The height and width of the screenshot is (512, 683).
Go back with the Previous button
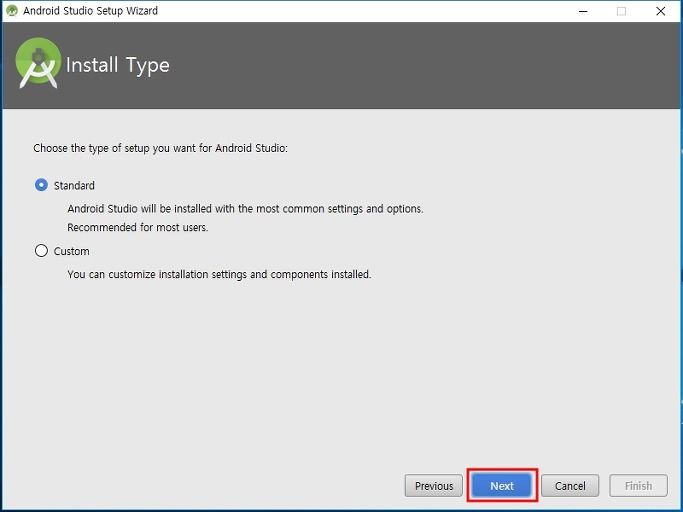click(433, 485)
